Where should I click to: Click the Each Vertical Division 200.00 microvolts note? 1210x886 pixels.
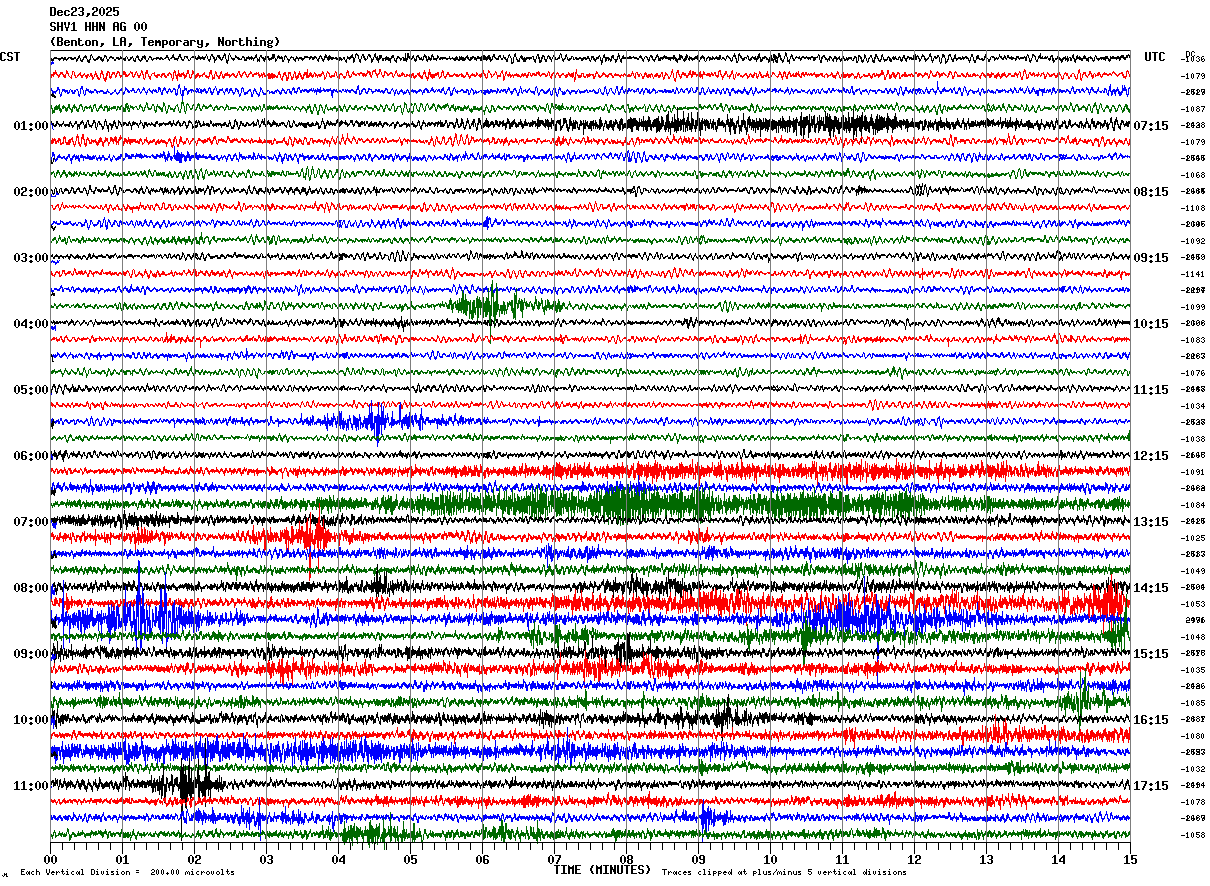pyautogui.click(x=127, y=872)
